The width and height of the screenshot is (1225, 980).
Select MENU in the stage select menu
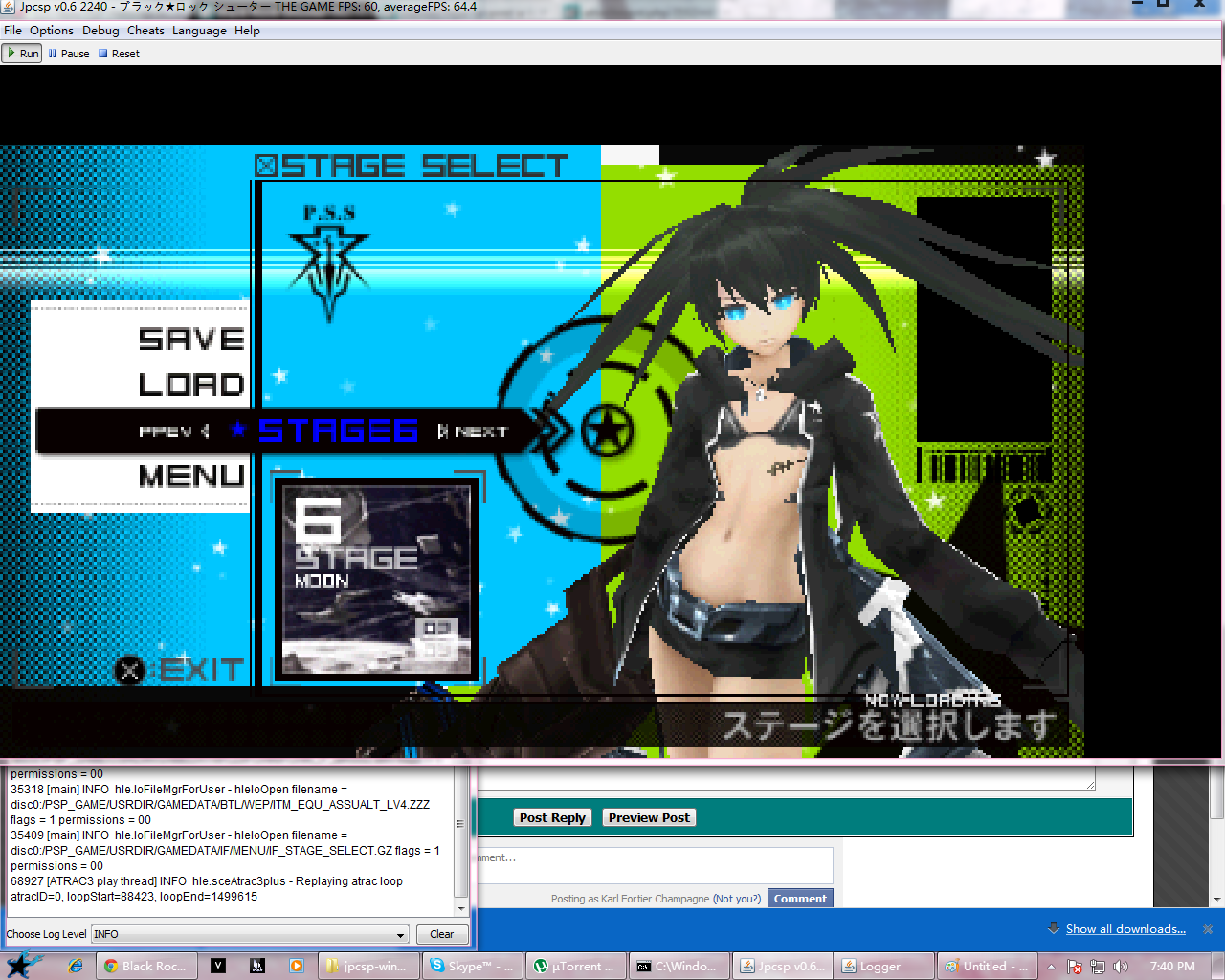191,476
